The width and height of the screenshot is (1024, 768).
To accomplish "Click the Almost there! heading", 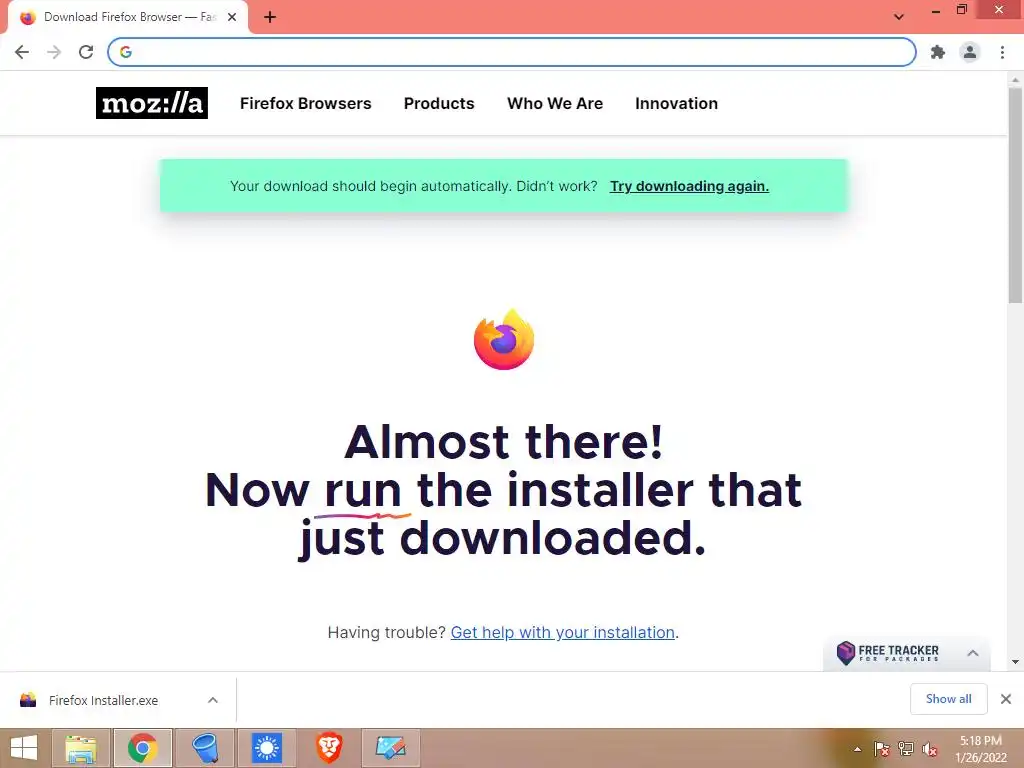I will (504, 442).
